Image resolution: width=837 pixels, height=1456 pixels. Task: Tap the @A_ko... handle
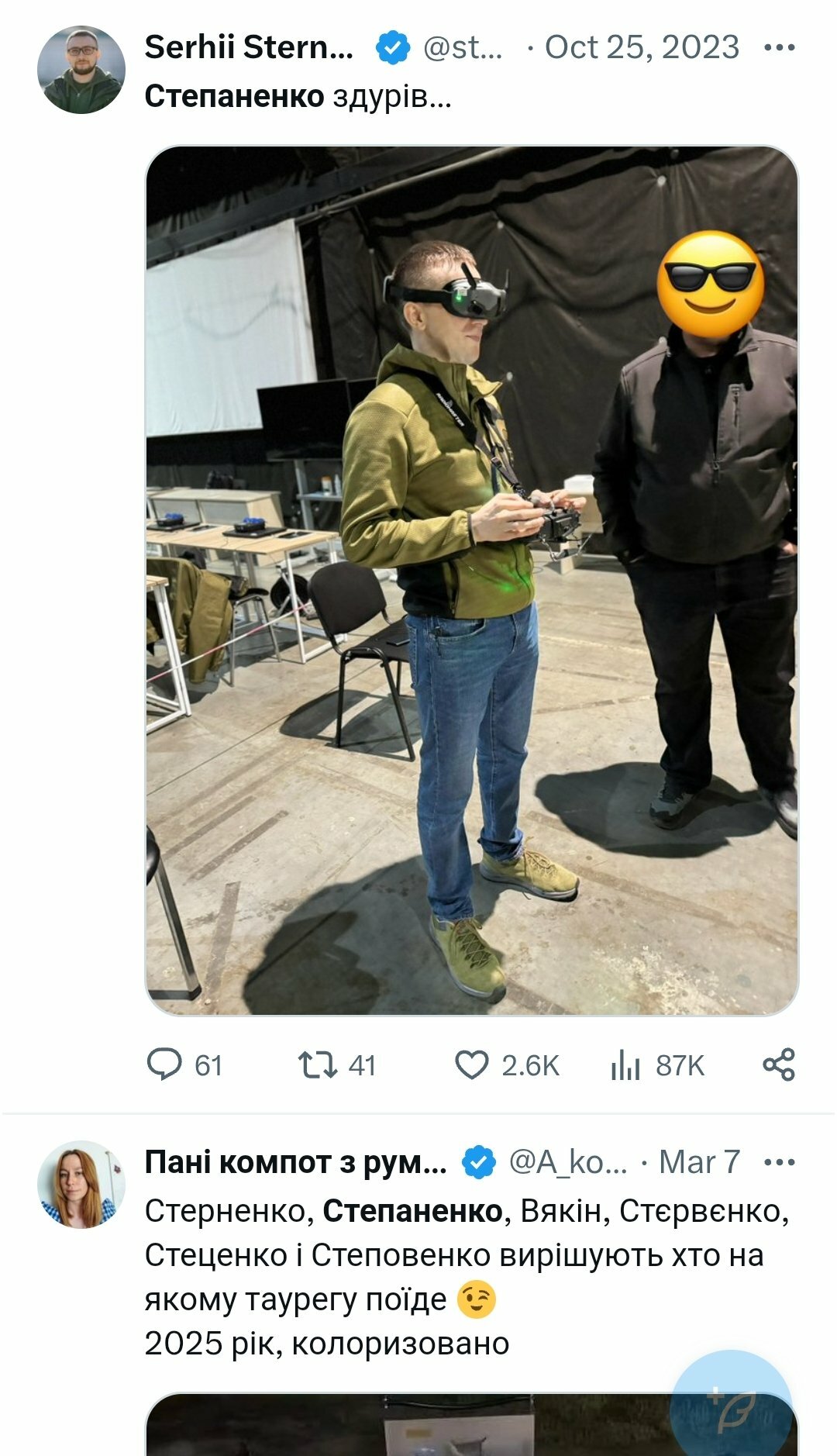[x=567, y=1162]
